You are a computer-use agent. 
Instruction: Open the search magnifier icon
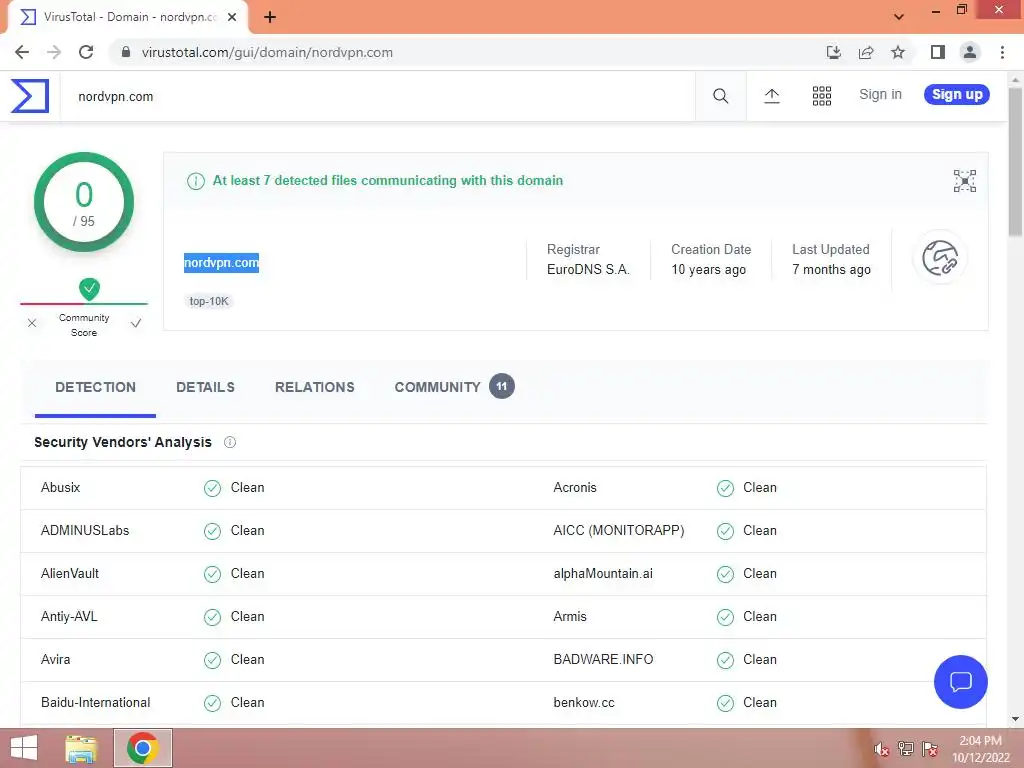coord(720,96)
